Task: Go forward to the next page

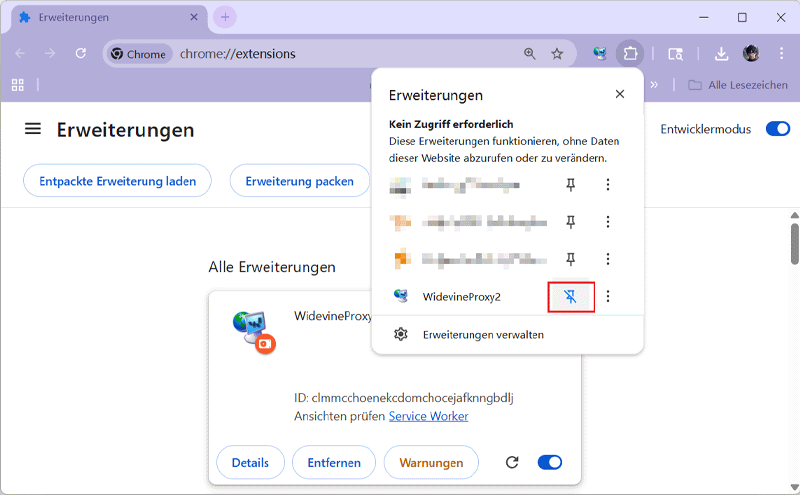Action: click(x=49, y=53)
